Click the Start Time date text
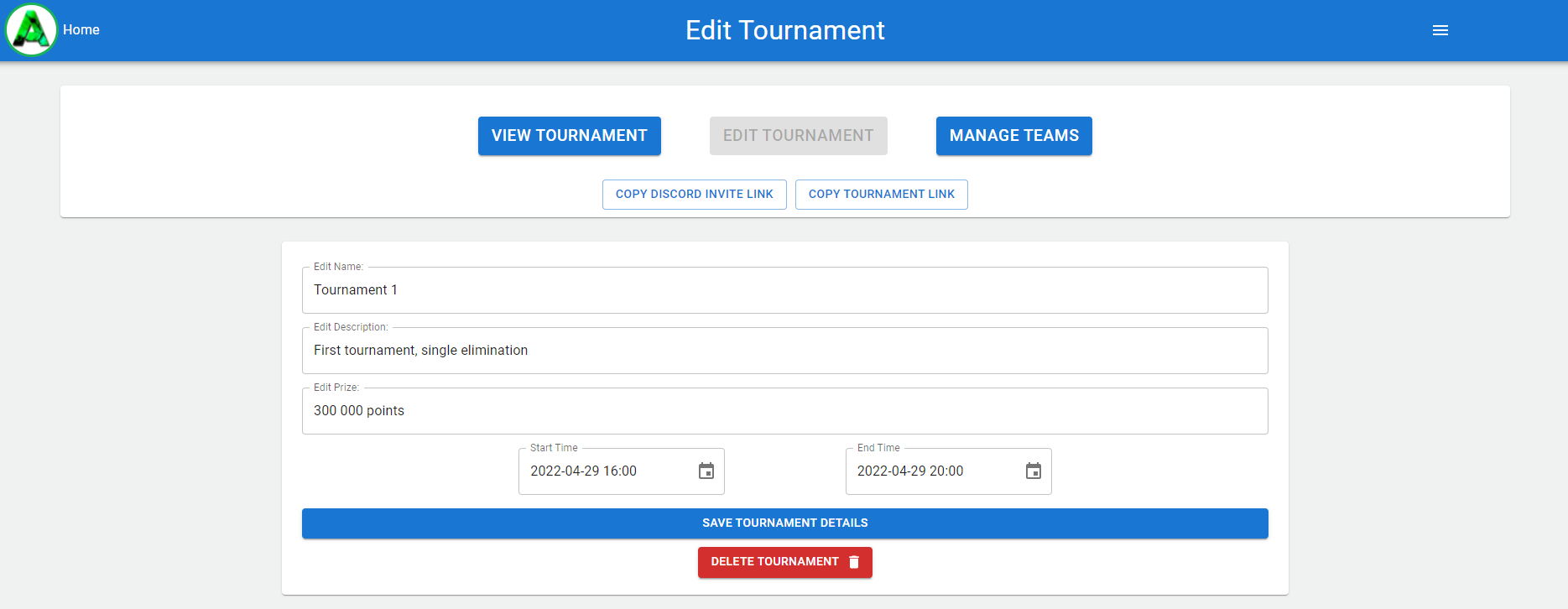Screen dimensions: 1568x609 pyautogui.click(x=584, y=471)
